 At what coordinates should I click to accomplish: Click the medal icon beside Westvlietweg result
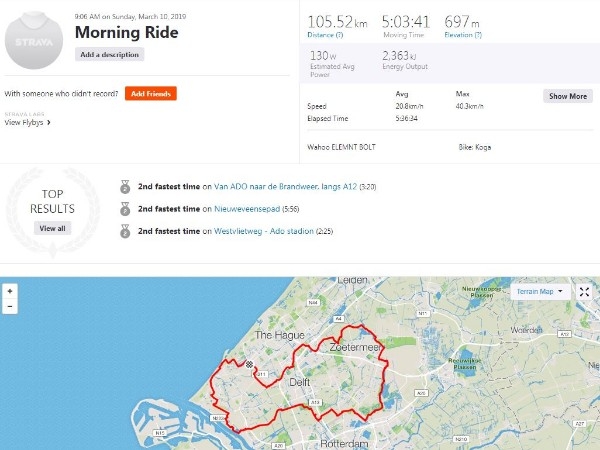125,231
